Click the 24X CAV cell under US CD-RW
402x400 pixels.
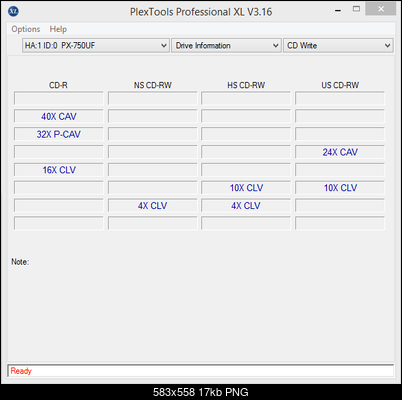point(340,152)
